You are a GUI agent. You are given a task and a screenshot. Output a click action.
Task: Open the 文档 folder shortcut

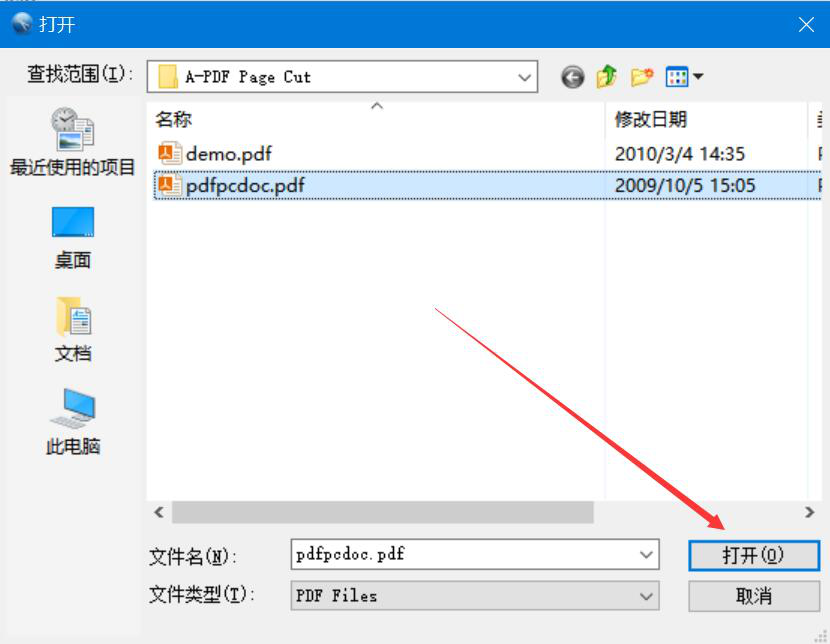pyautogui.click(x=73, y=330)
